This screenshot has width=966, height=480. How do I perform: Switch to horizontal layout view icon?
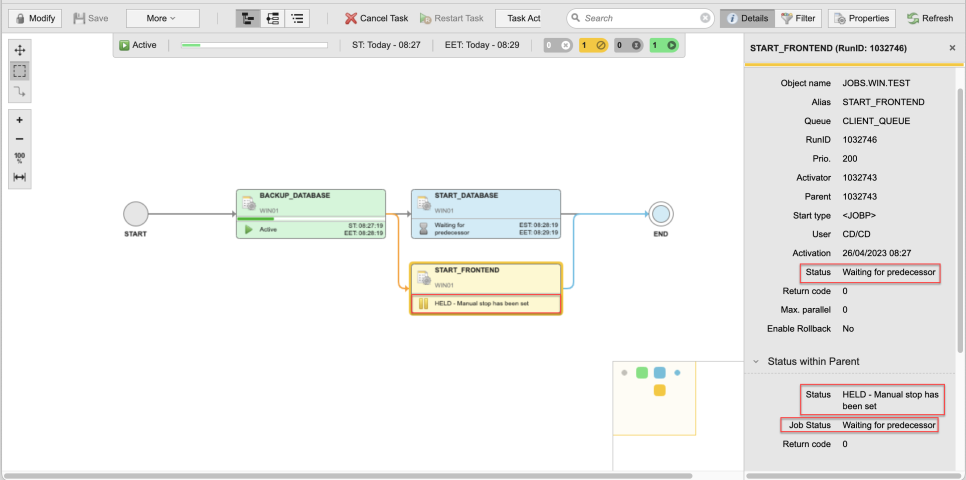click(272, 18)
